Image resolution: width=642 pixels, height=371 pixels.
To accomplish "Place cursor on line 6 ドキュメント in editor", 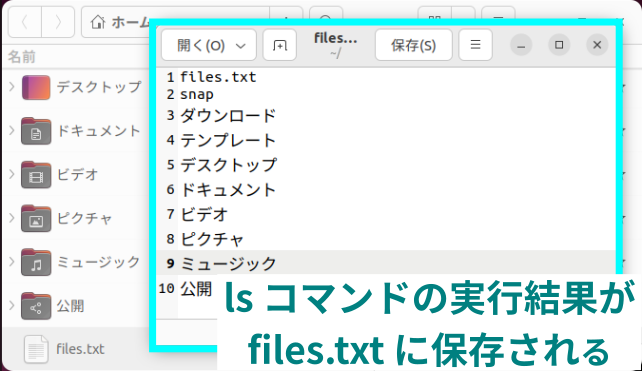I will [x=228, y=190].
